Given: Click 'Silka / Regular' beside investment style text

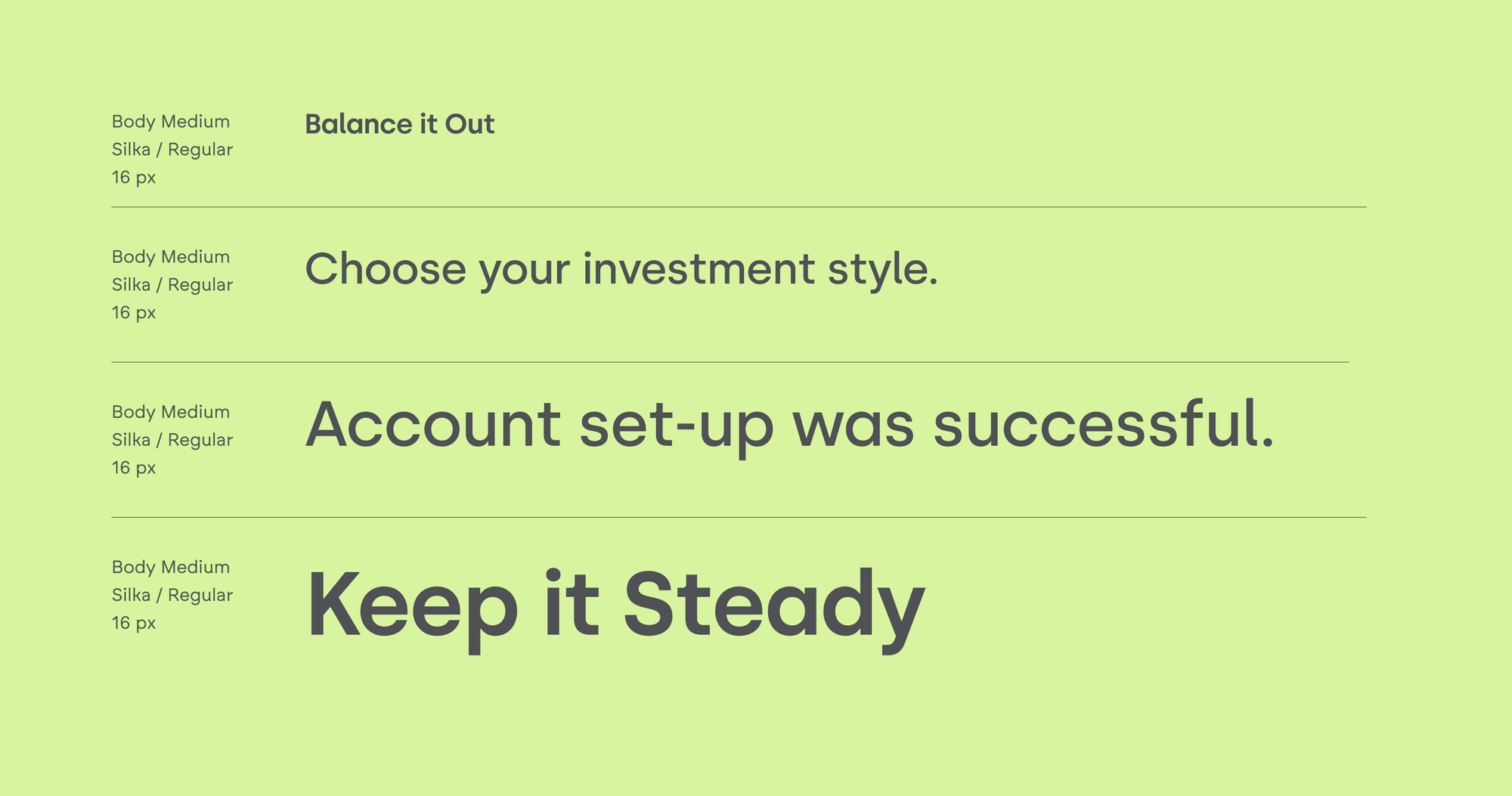Looking at the screenshot, I should pyautogui.click(x=172, y=285).
